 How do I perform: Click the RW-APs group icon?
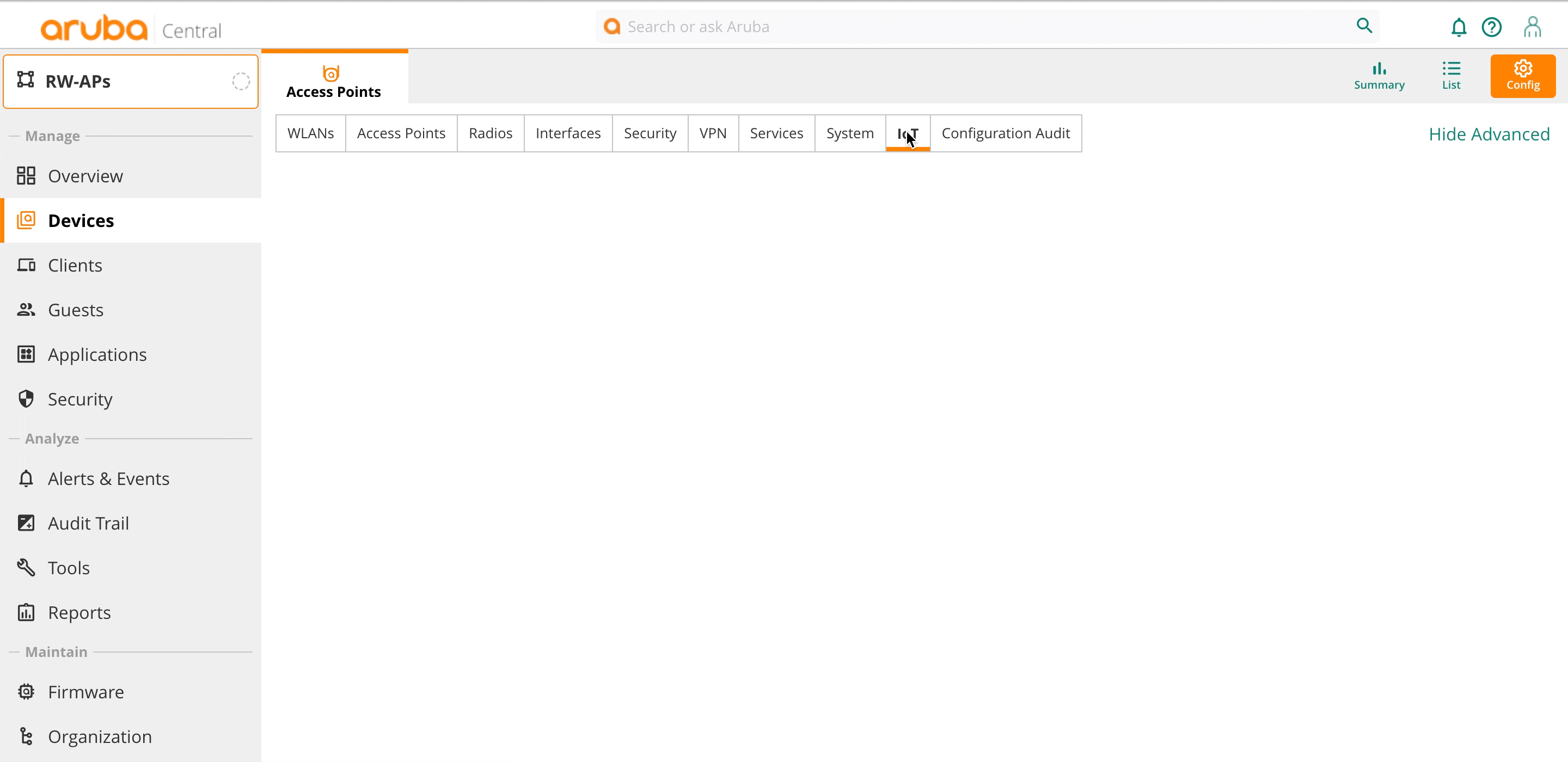click(x=26, y=79)
